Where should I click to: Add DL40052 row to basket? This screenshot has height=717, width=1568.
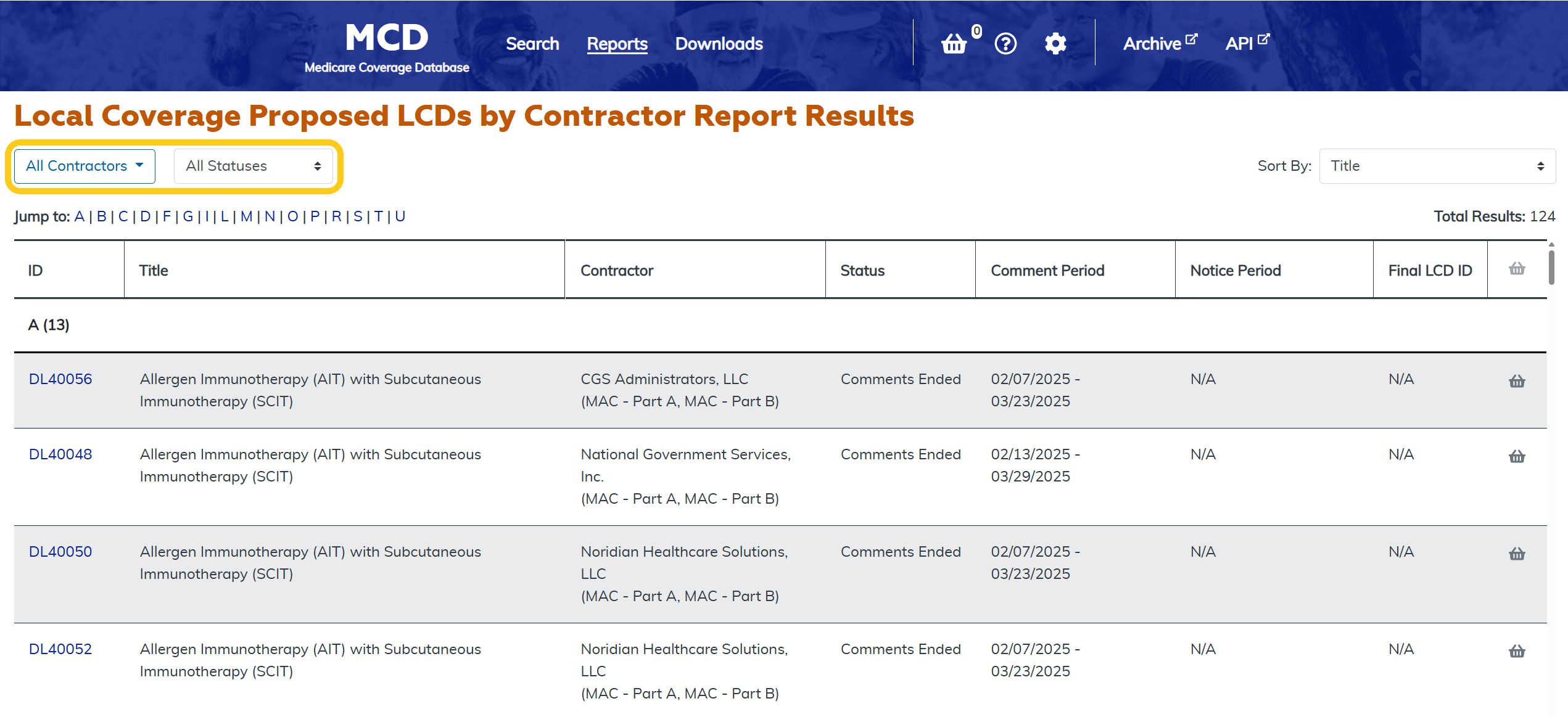coord(1517,651)
